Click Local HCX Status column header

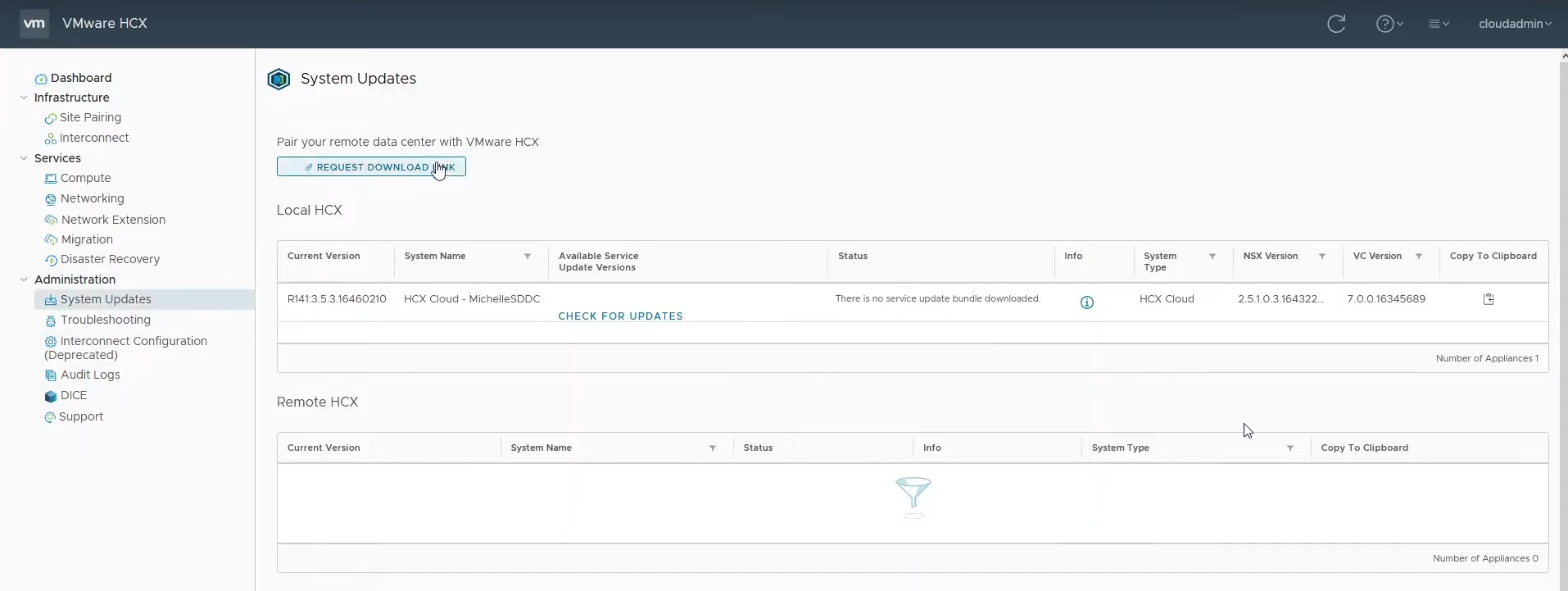coord(853,256)
